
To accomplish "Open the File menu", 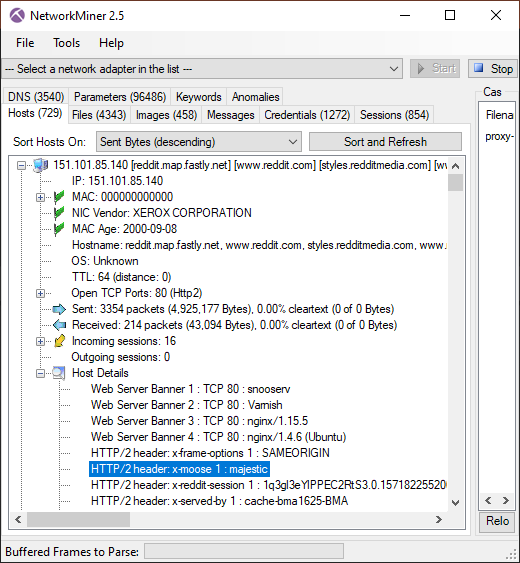I will click(25, 43).
